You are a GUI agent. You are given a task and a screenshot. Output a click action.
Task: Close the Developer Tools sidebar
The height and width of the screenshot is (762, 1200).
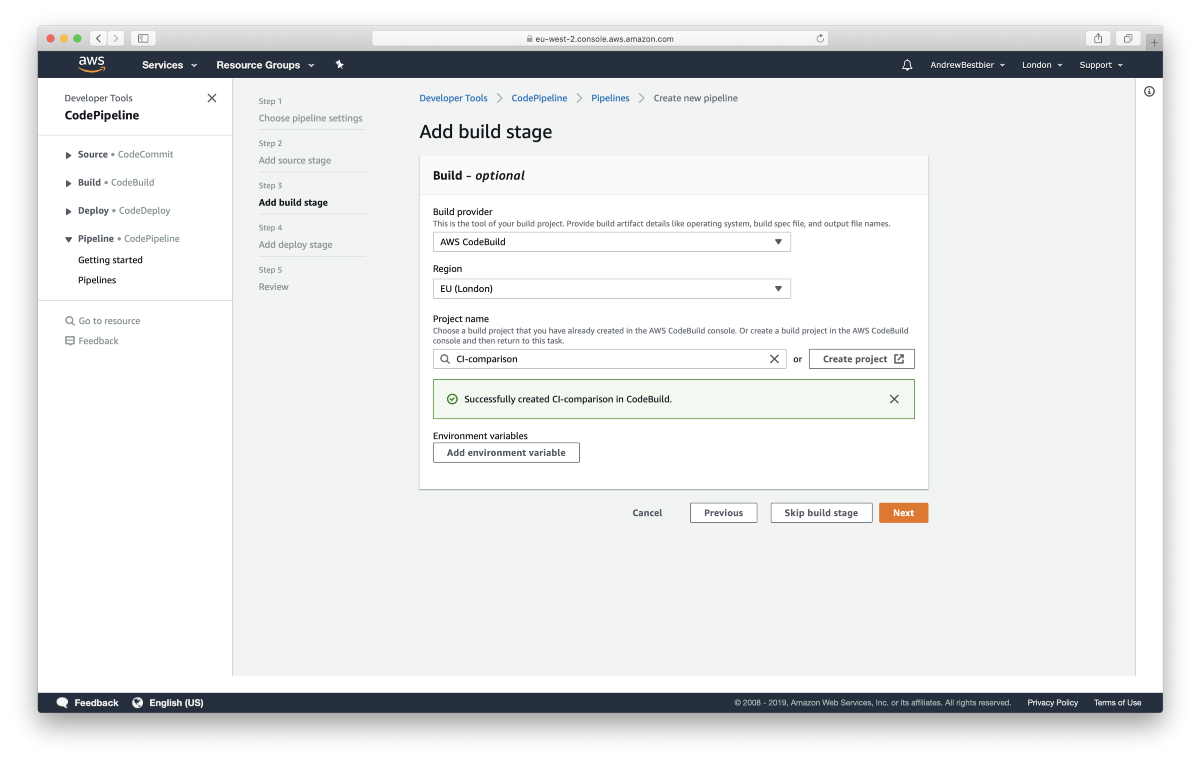pyautogui.click(x=211, y=98)
